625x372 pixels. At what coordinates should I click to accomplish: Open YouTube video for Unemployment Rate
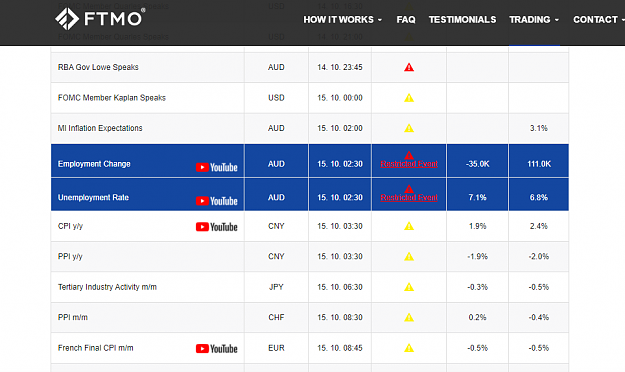point(216,201)
